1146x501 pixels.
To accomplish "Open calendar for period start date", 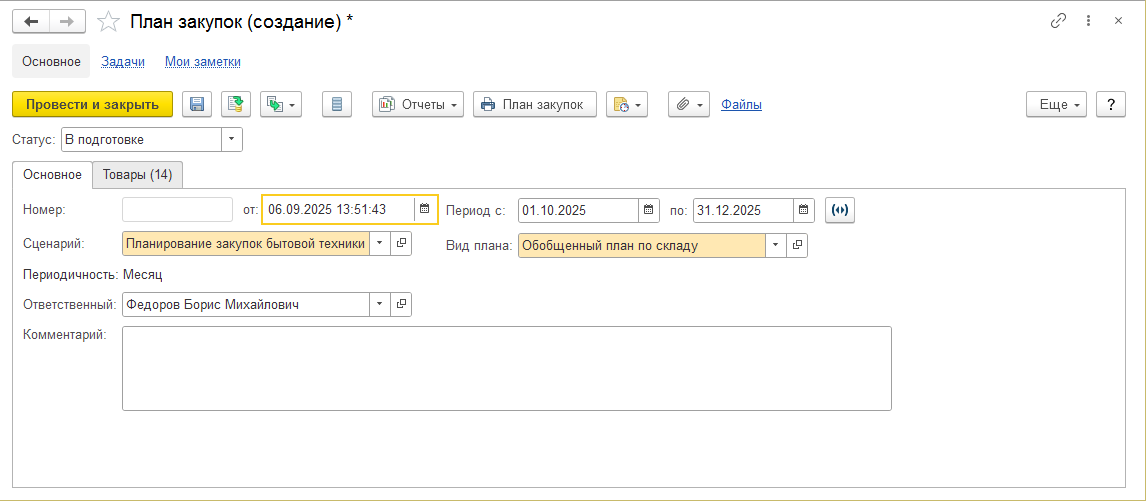I will (x=648, y=210).
